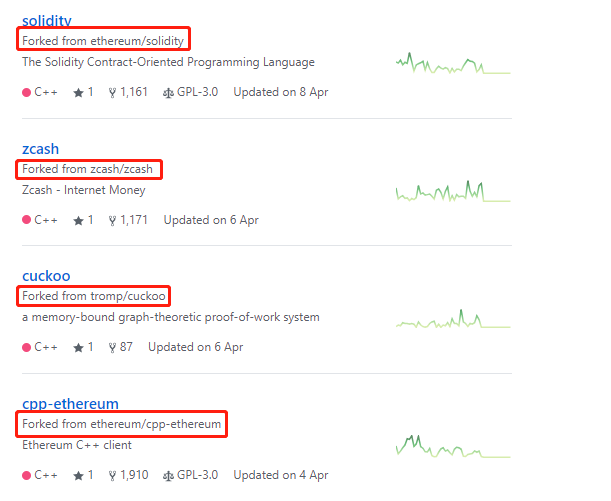
Task: Click the fork count 1,171
Action: pyautogui.click(x=134, y=220)
